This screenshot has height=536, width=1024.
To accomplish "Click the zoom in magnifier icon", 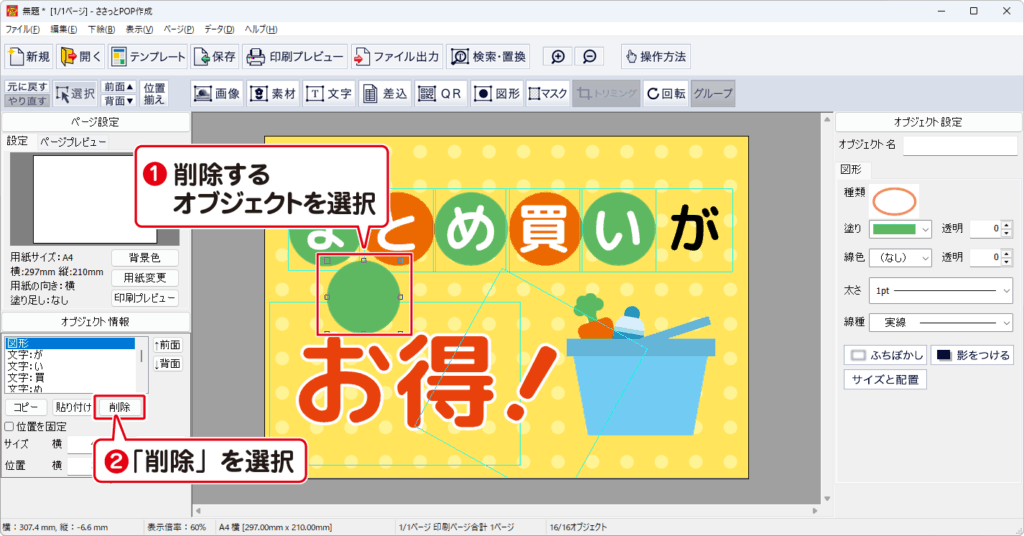I will point(558,57).
